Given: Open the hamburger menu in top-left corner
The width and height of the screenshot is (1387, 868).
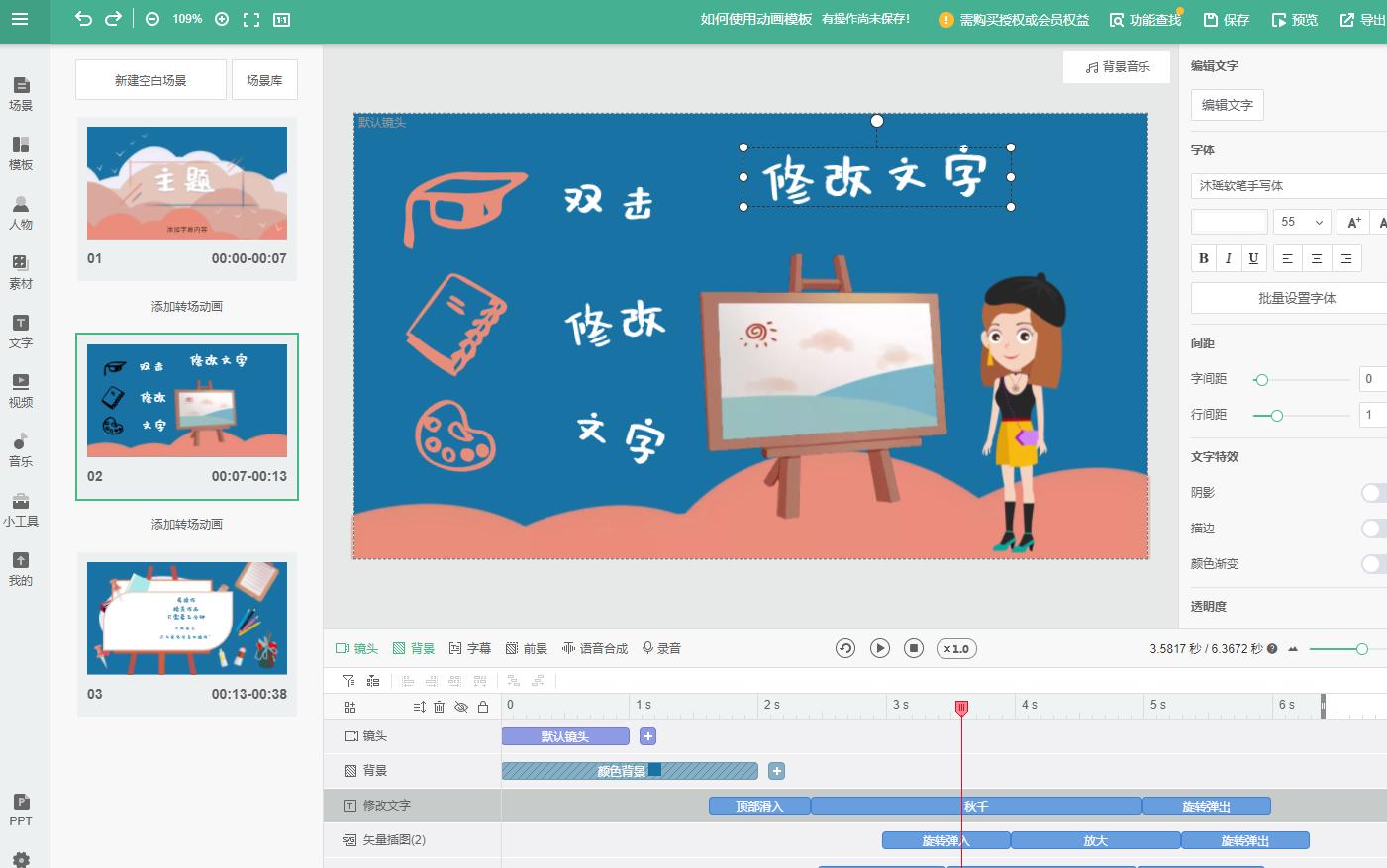Looking at the screenshot, I should 22,17.
